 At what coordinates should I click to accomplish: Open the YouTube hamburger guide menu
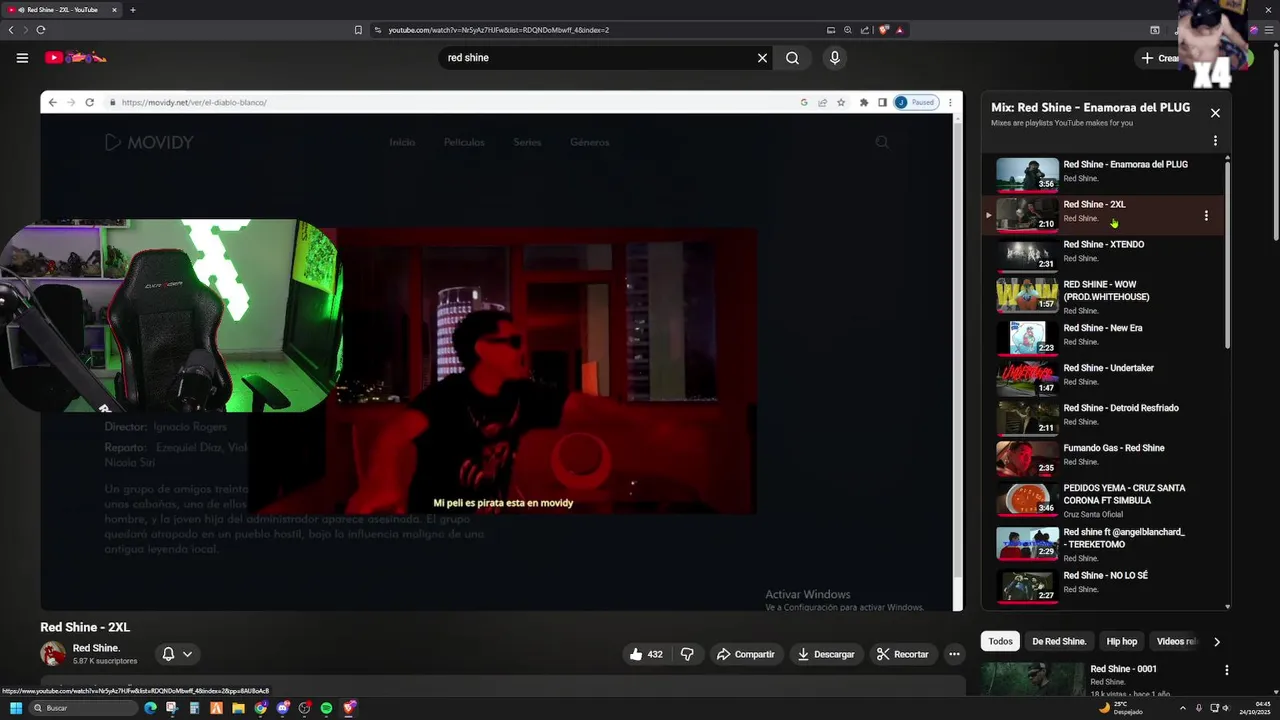coord(22,58)
